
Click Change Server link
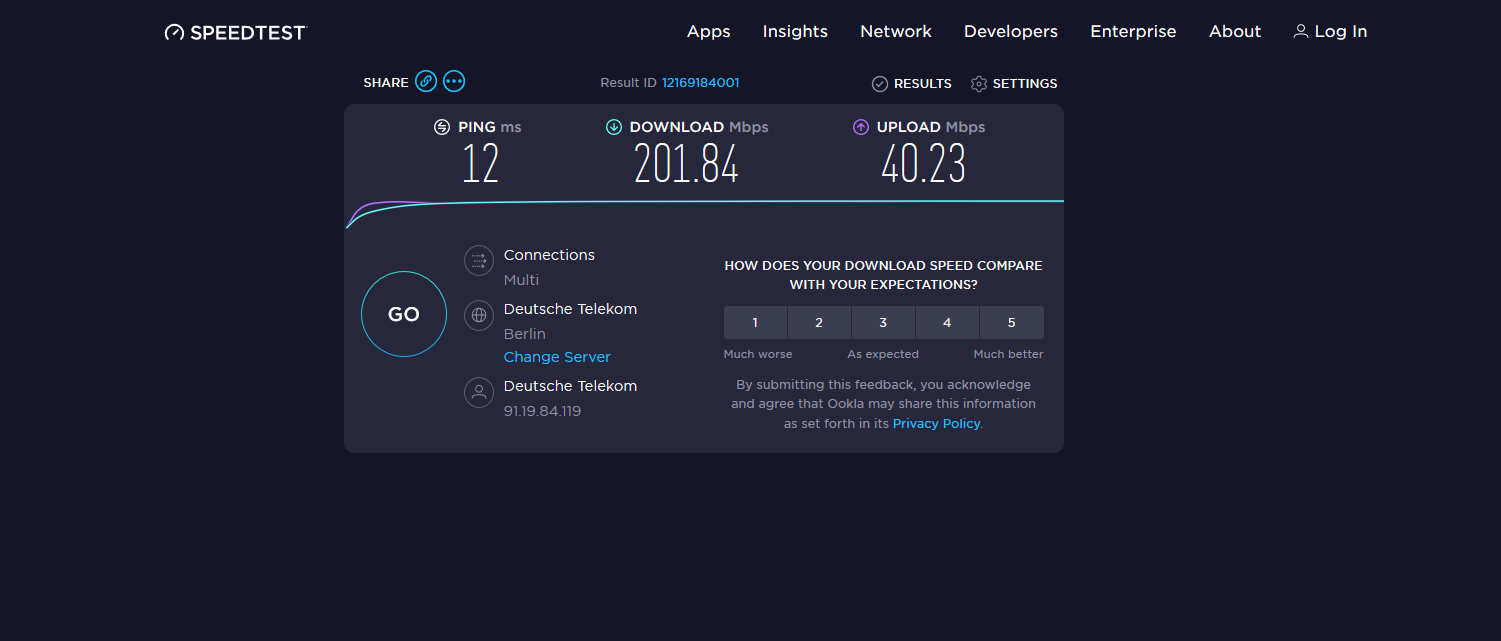[x=557, y=357]
